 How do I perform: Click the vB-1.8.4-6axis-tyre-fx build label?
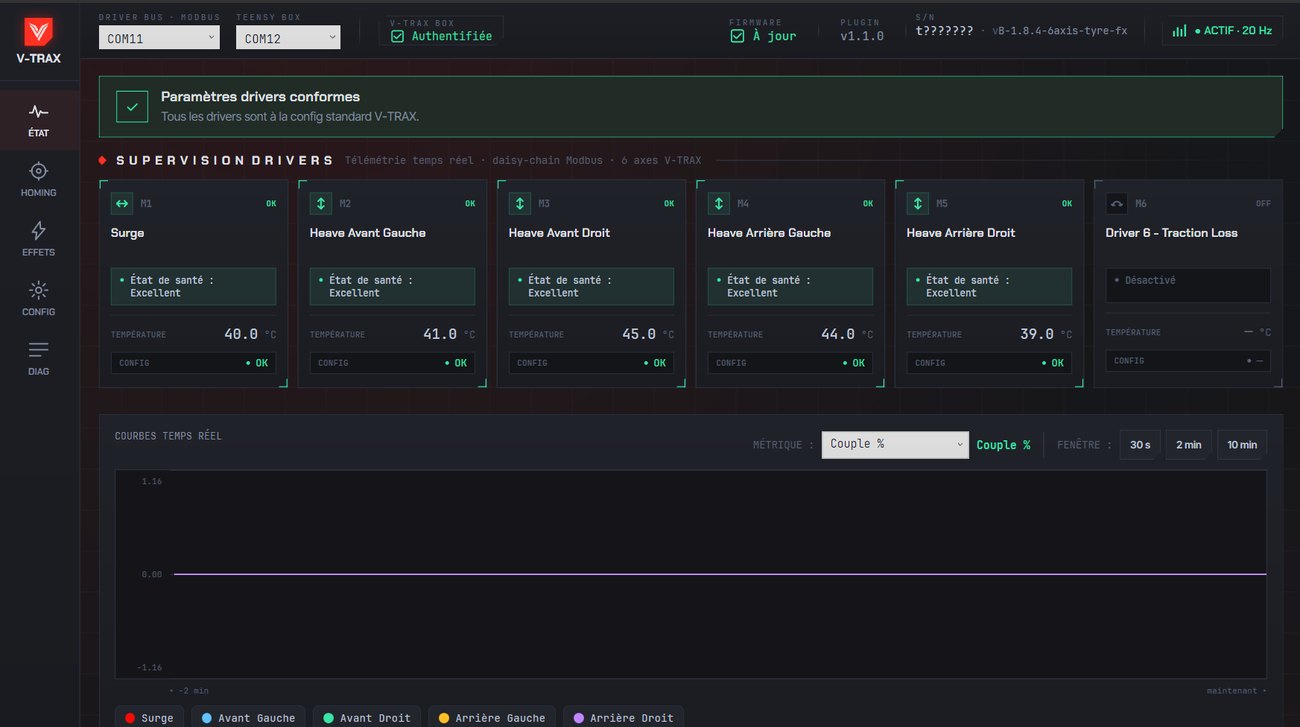[x=1060, y=31]
